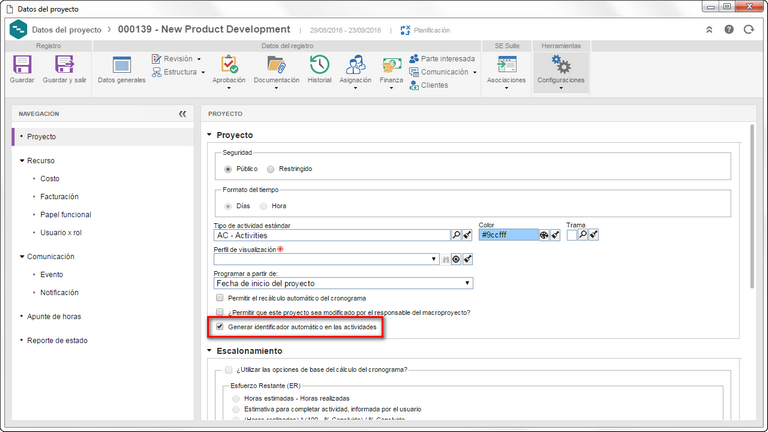This screenshot has height=432, width=768.
Task: Uncheck Generar identificador automático en las actividades
Action: (219, 327)
